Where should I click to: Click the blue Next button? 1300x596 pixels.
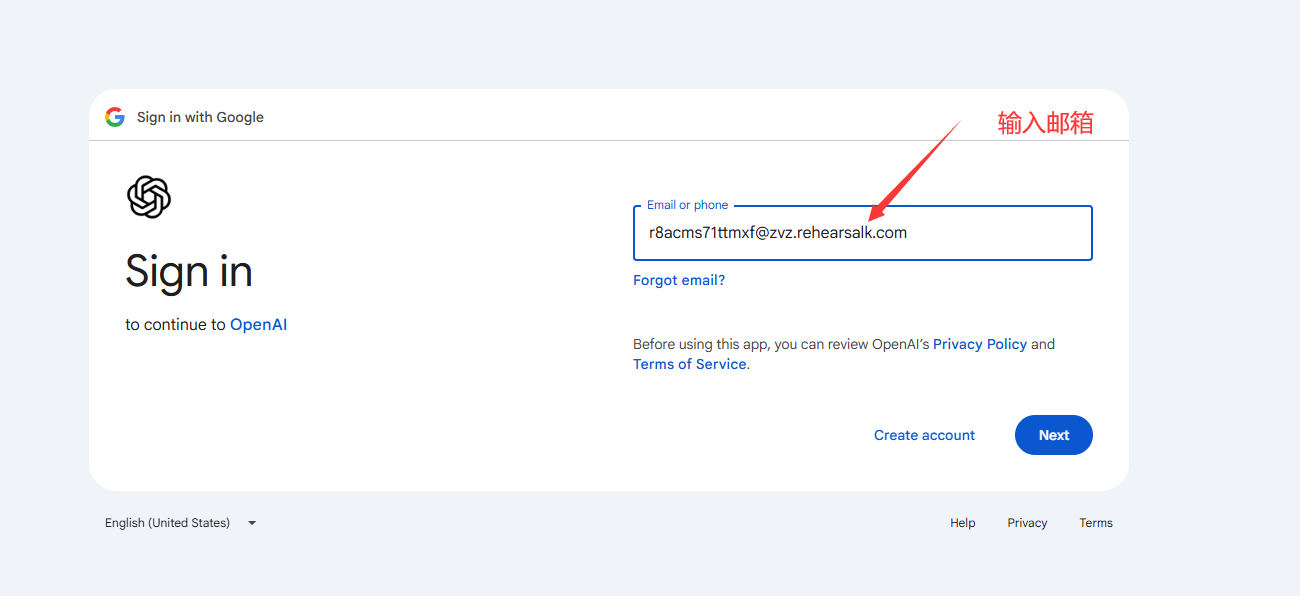click(x=1054, y=435)
